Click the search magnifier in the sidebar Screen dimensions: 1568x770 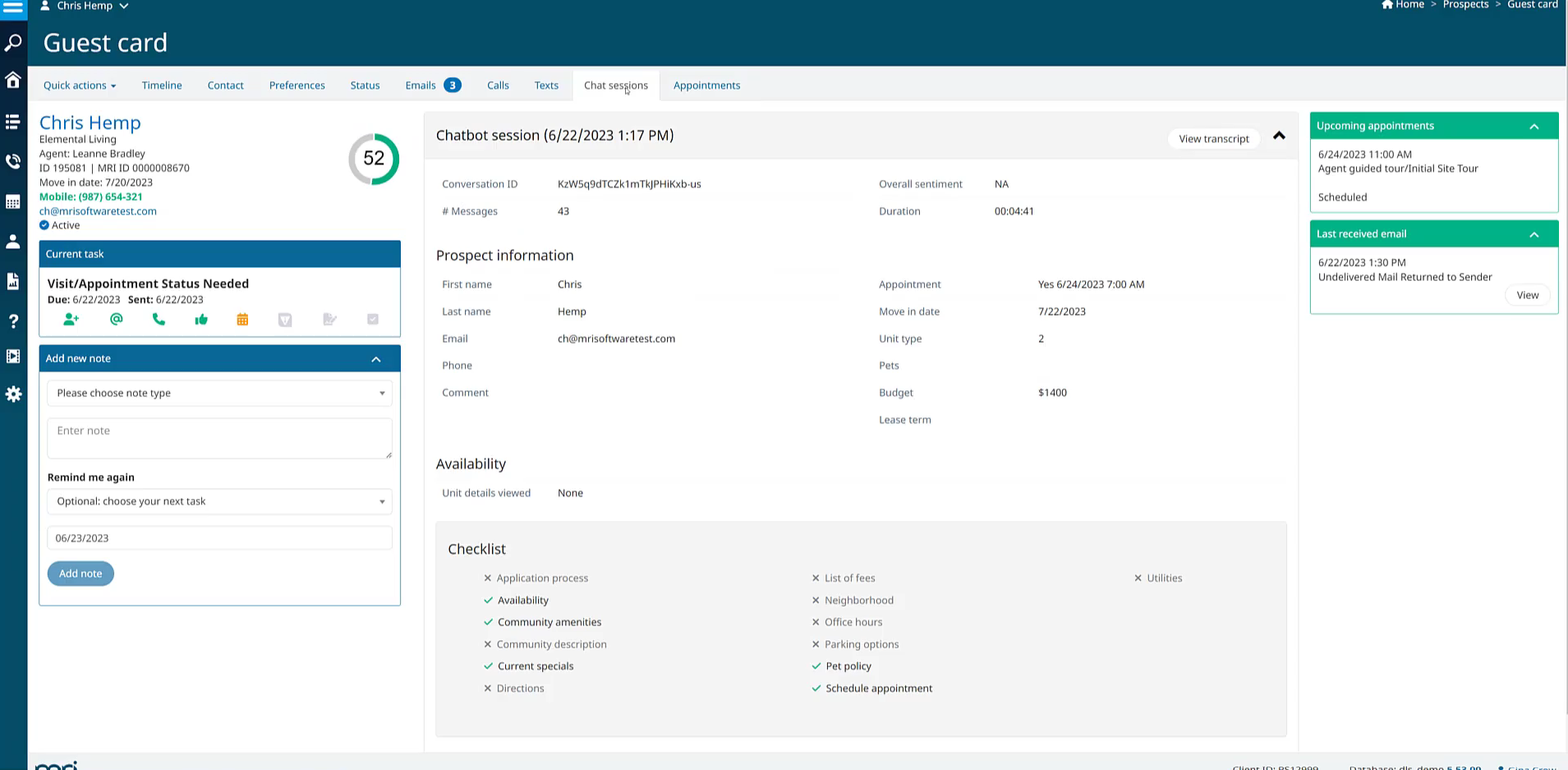point(13,43)
